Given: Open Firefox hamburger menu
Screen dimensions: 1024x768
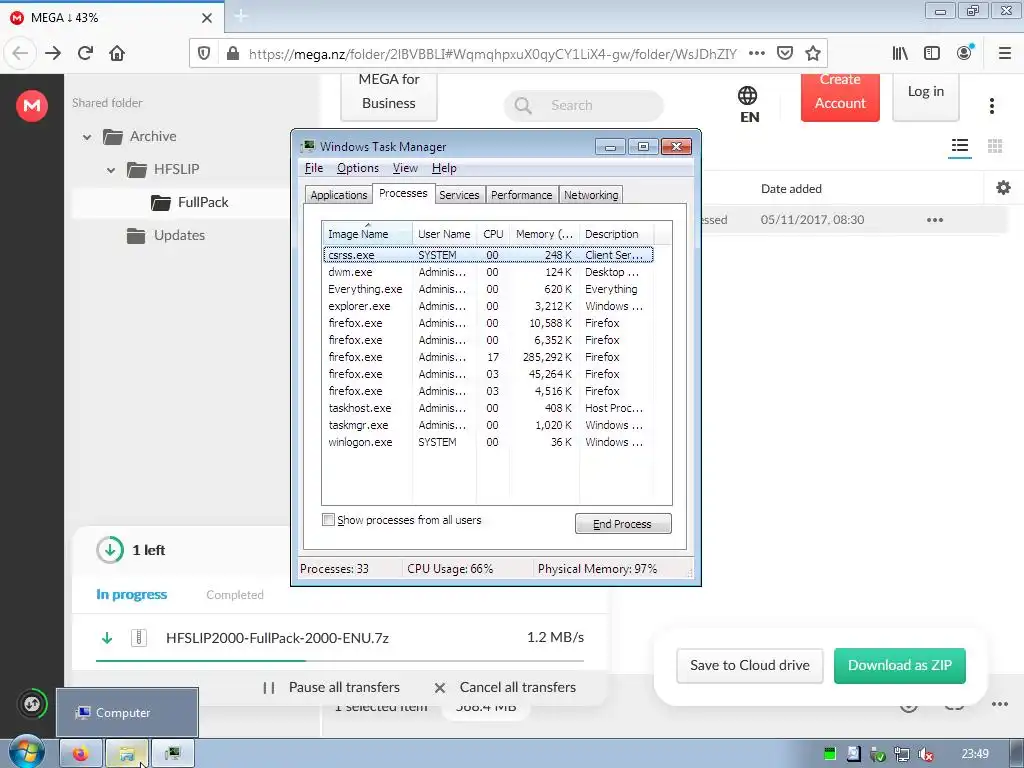Looking at the screenshot, I should (1005, 53).
